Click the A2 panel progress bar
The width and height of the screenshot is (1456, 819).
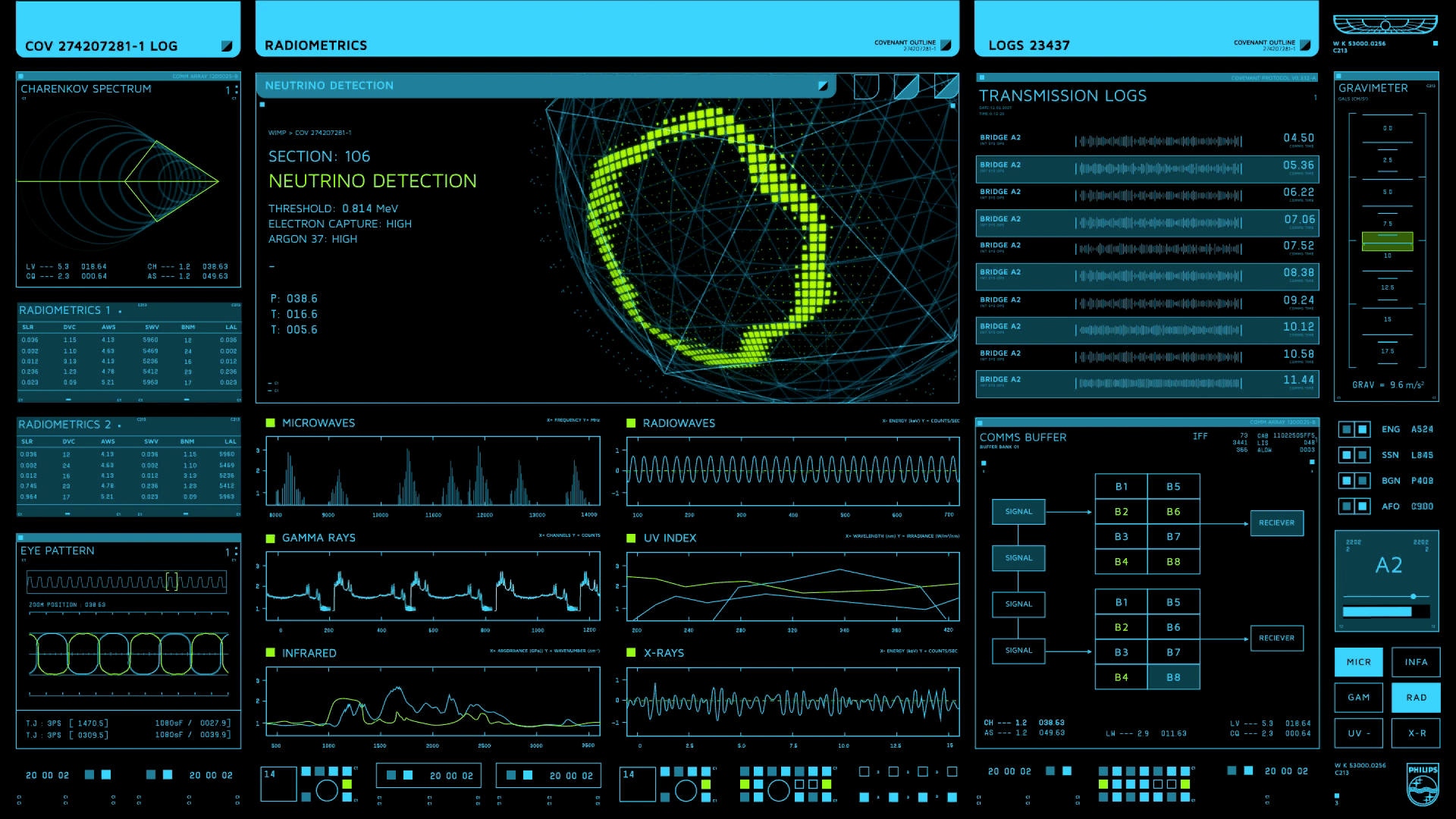click(x=1385, y=611)
